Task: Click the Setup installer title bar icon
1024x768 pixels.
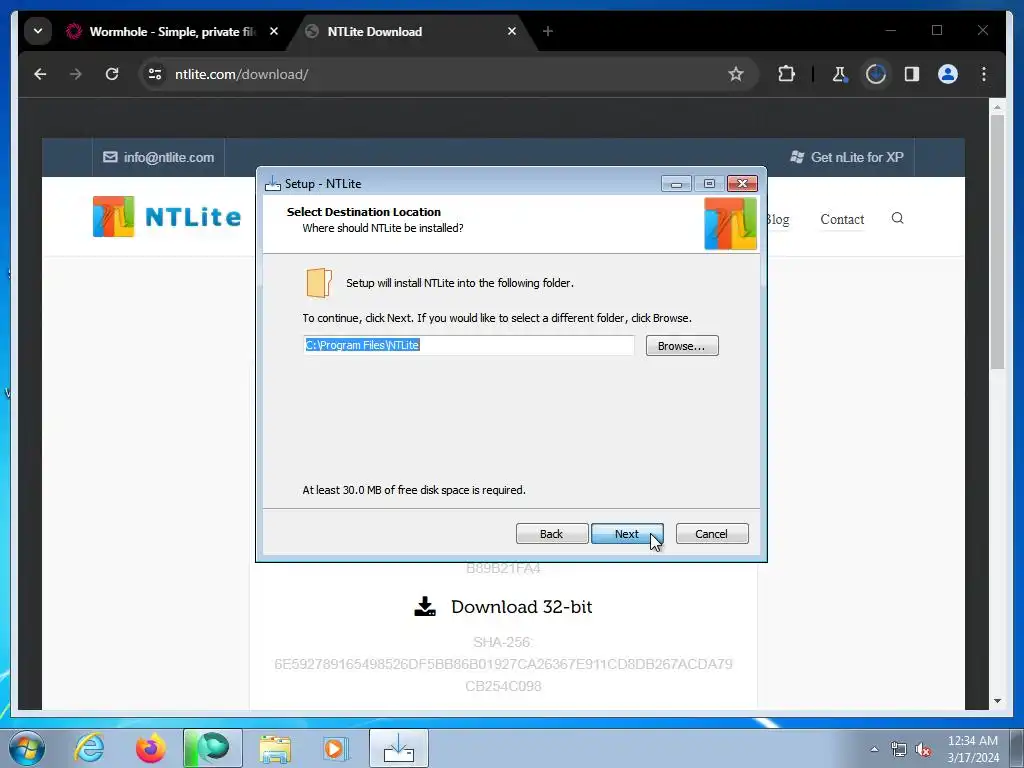Action: [x=272, y=184]
